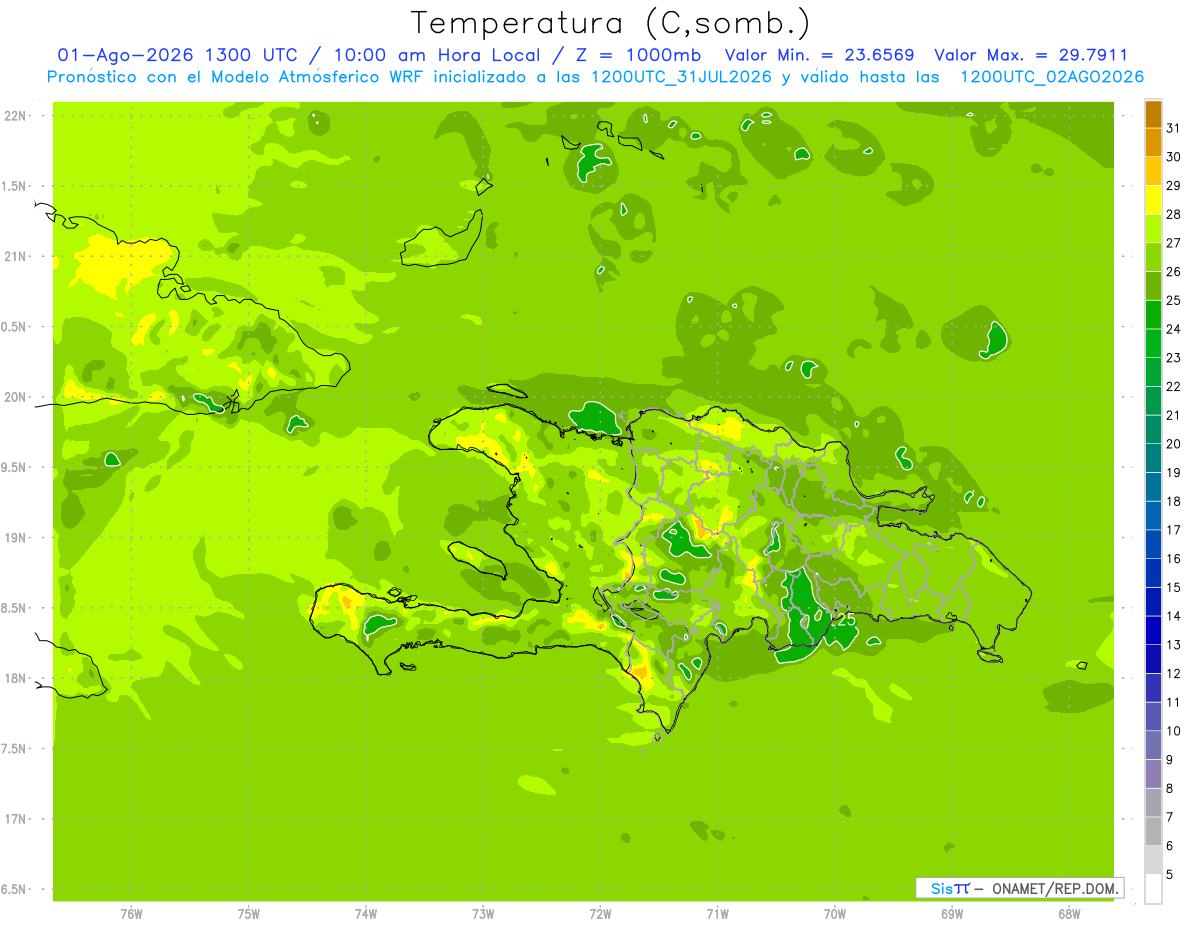Click the 22N latitude axis label
This screenshot has width=1200, height=927.
pyautogui.click(x=14, y=116)
